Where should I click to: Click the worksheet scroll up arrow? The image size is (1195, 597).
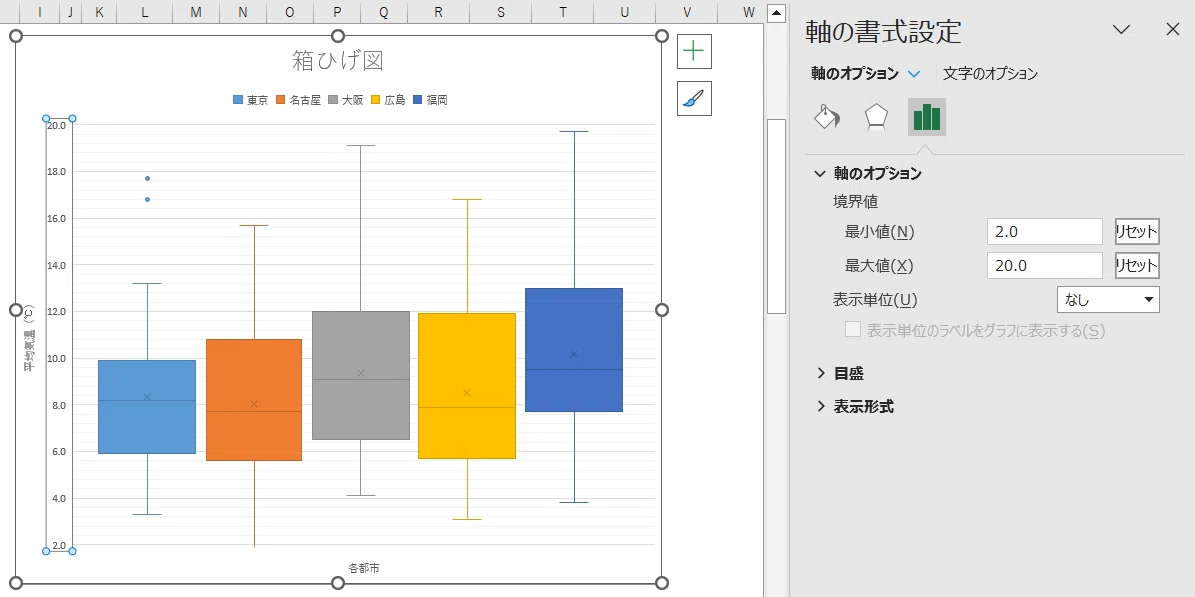pos(776,13)
